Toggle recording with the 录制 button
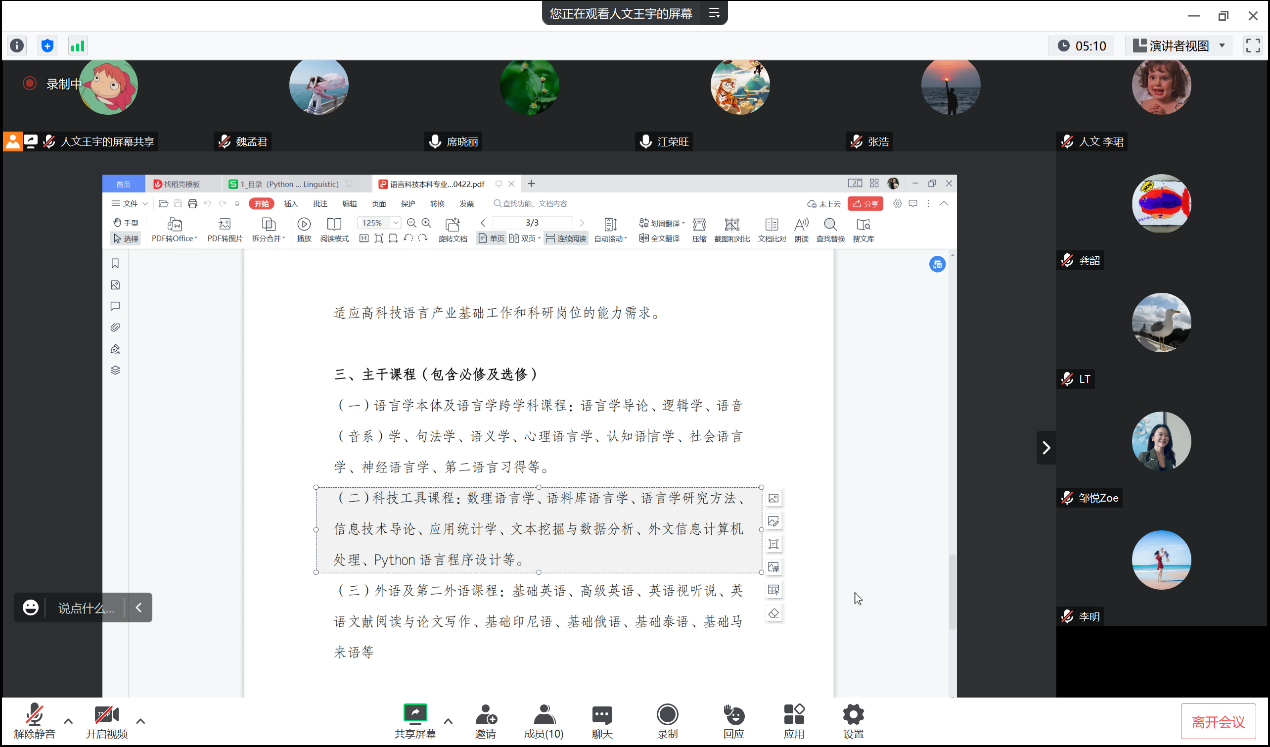This screenshot has width=1270, height=747. 667,721
